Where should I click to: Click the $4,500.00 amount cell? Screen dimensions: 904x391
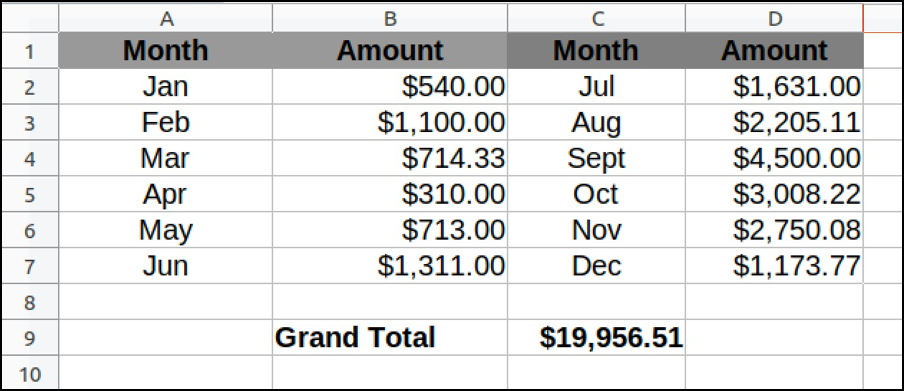774,158
